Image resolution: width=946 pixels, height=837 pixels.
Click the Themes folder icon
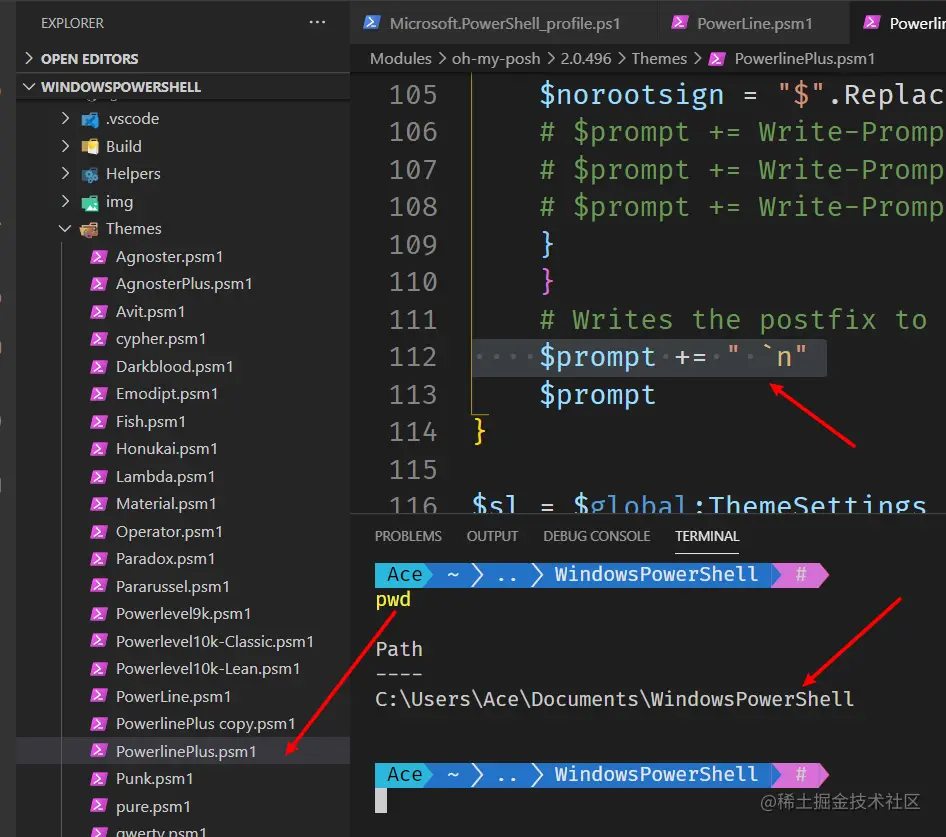(x=89, y=229)
